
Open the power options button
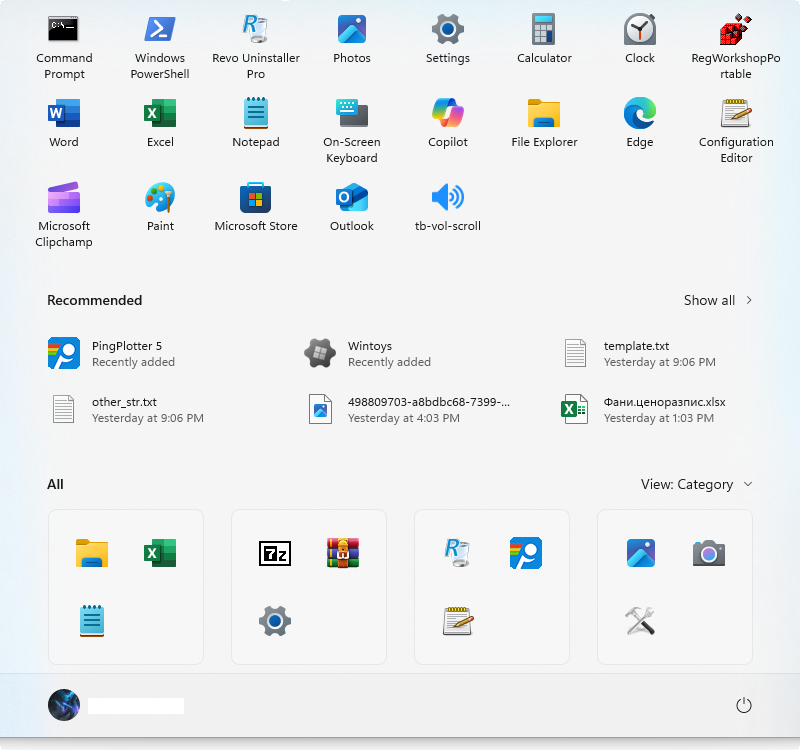coord(743,705)
